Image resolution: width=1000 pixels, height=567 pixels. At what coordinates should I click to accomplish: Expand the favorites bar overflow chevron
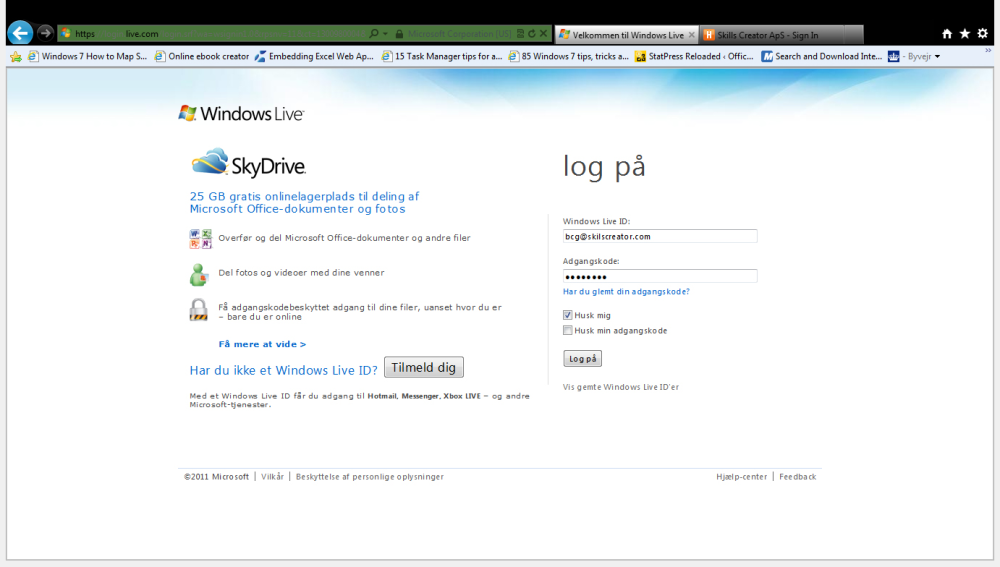(x=988, y=50)
